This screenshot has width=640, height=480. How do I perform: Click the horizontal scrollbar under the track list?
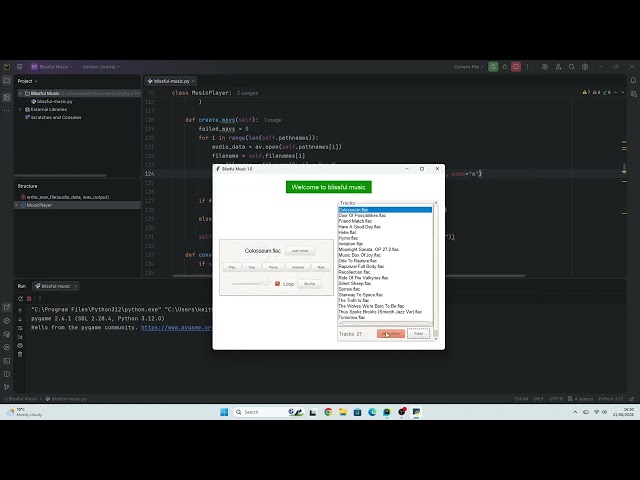(385, 323)
